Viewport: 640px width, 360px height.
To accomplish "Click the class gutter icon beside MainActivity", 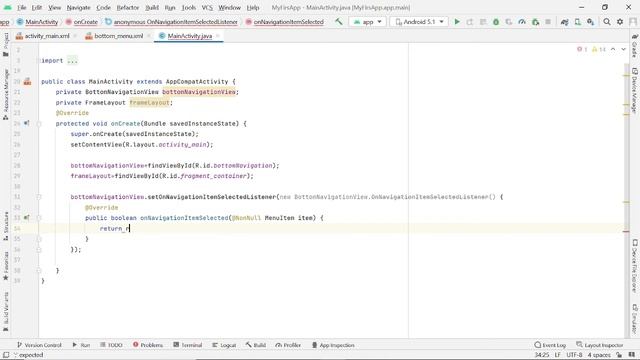I will tap(27, 82).
